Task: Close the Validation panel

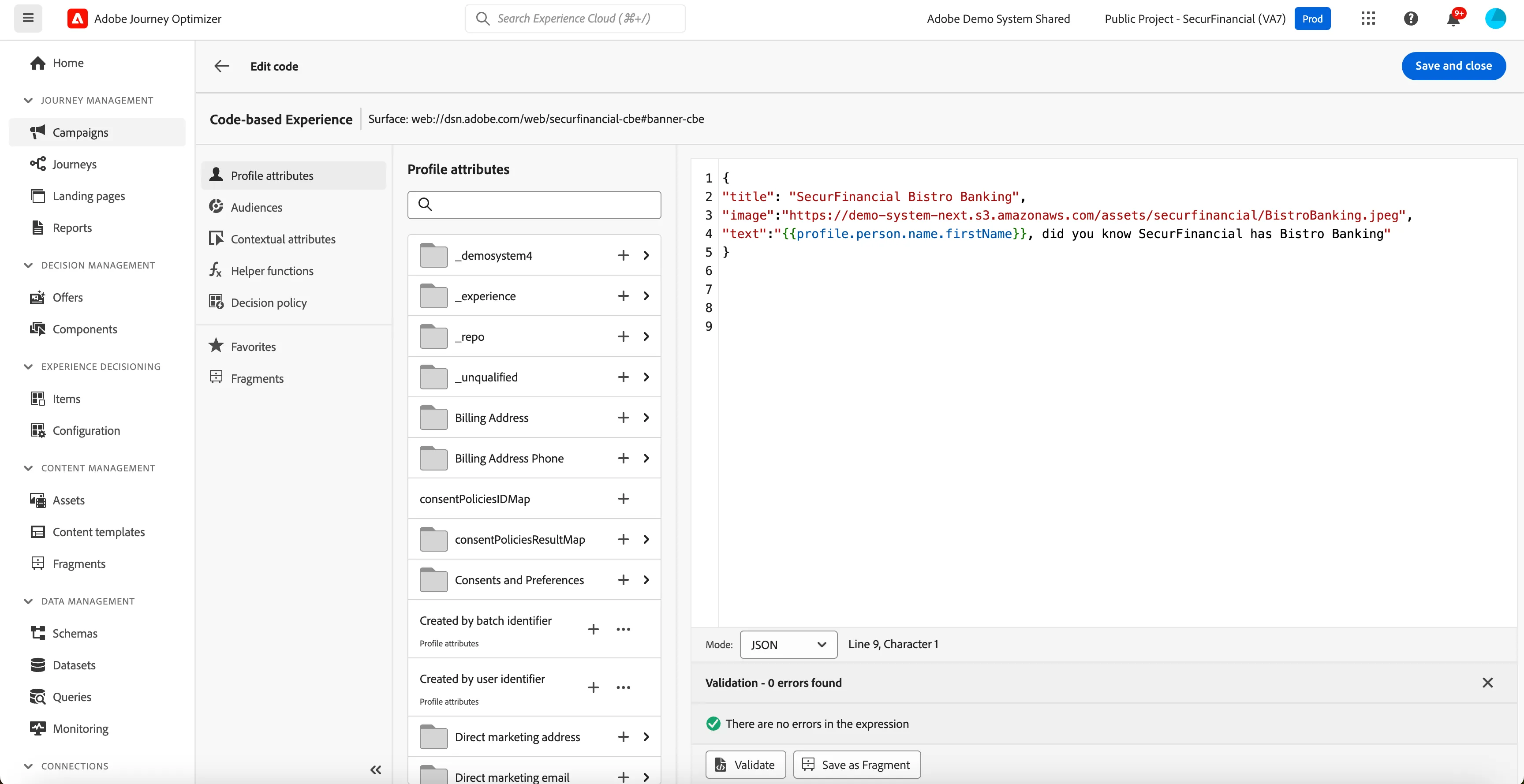Action: tap(1487, 682)
